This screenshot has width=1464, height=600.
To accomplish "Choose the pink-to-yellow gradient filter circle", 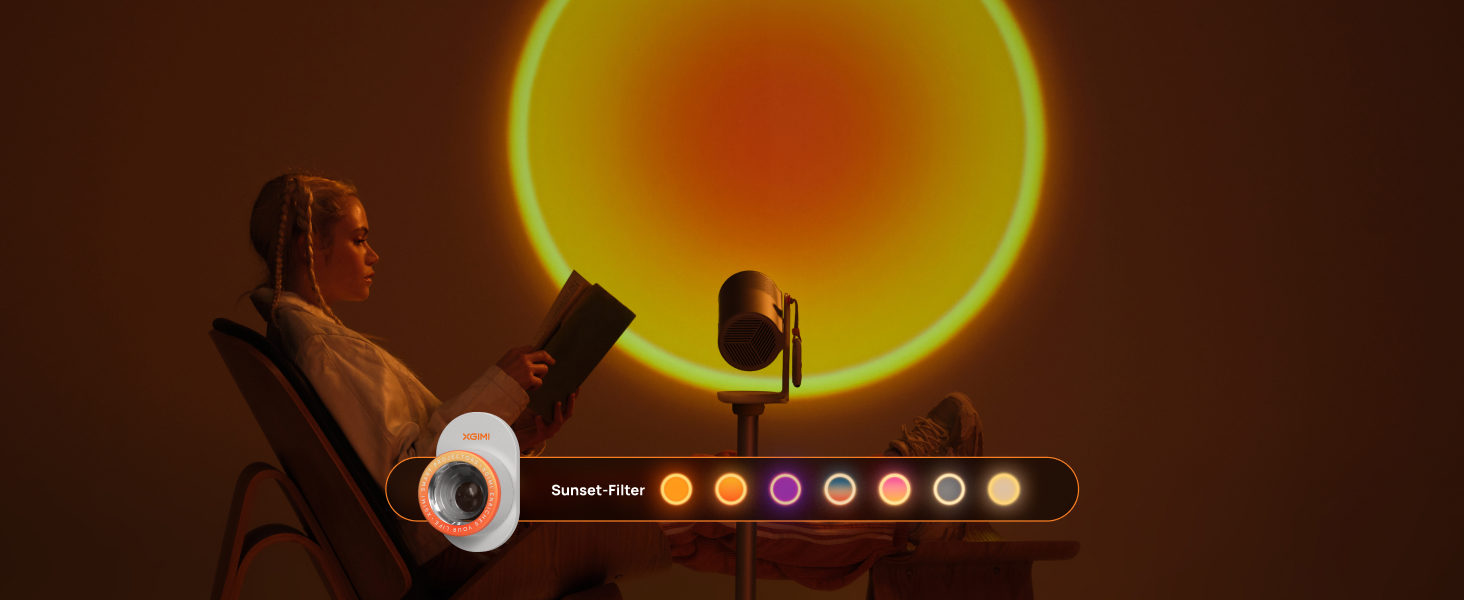I will coord(894,489).
